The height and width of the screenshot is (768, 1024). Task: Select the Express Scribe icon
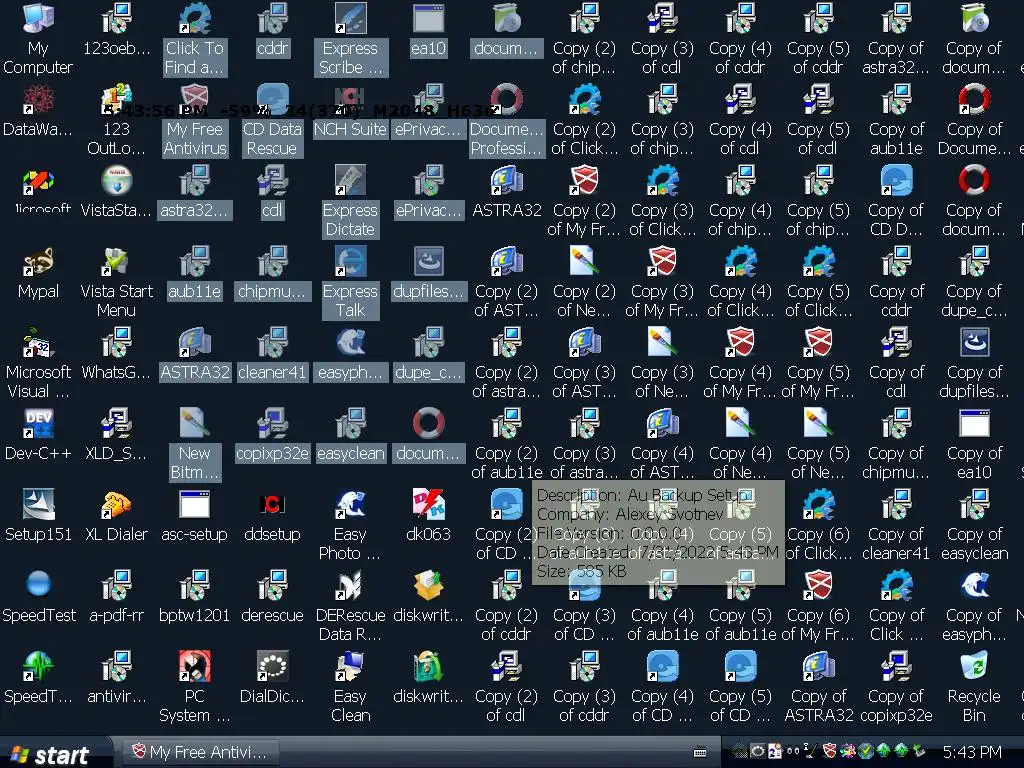(x=350, y=18)
